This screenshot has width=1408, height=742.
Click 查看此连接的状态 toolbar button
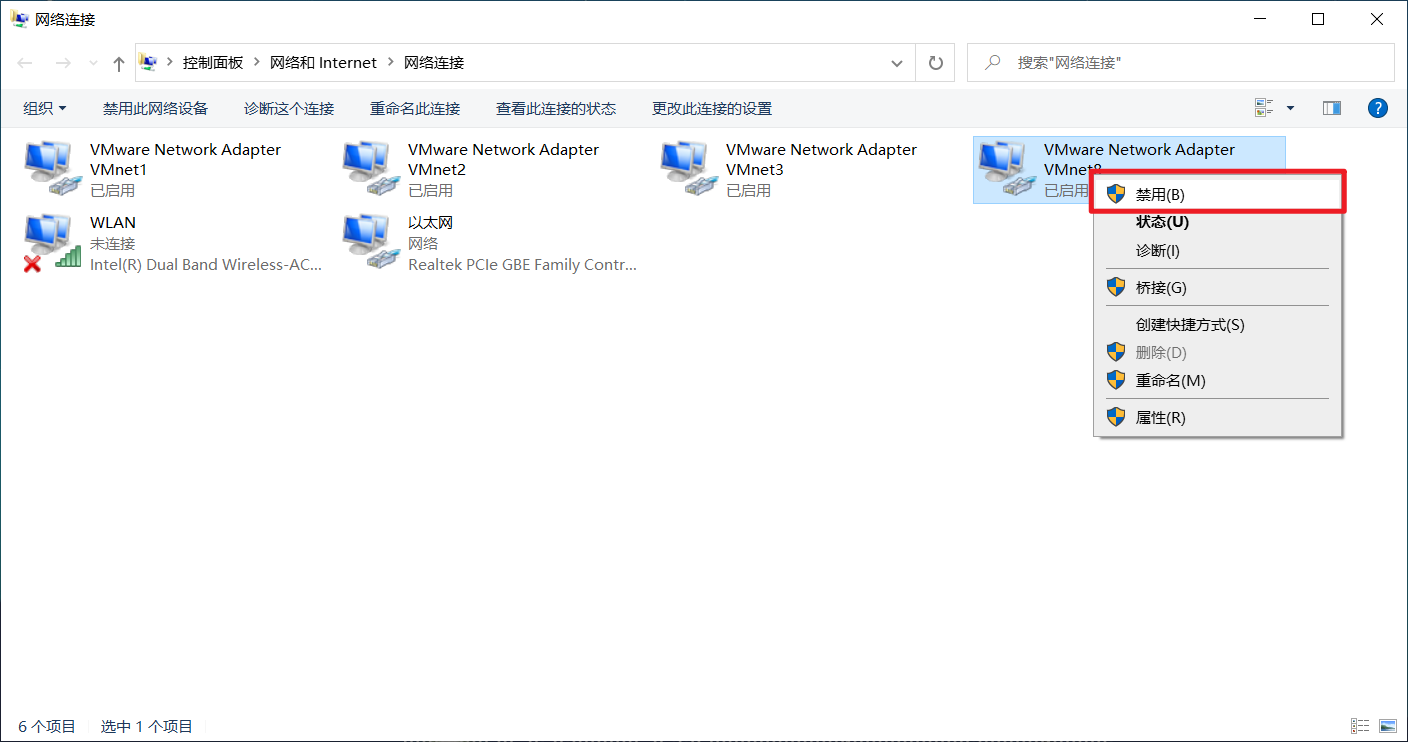pyautogui.click(x=556, y=108)
